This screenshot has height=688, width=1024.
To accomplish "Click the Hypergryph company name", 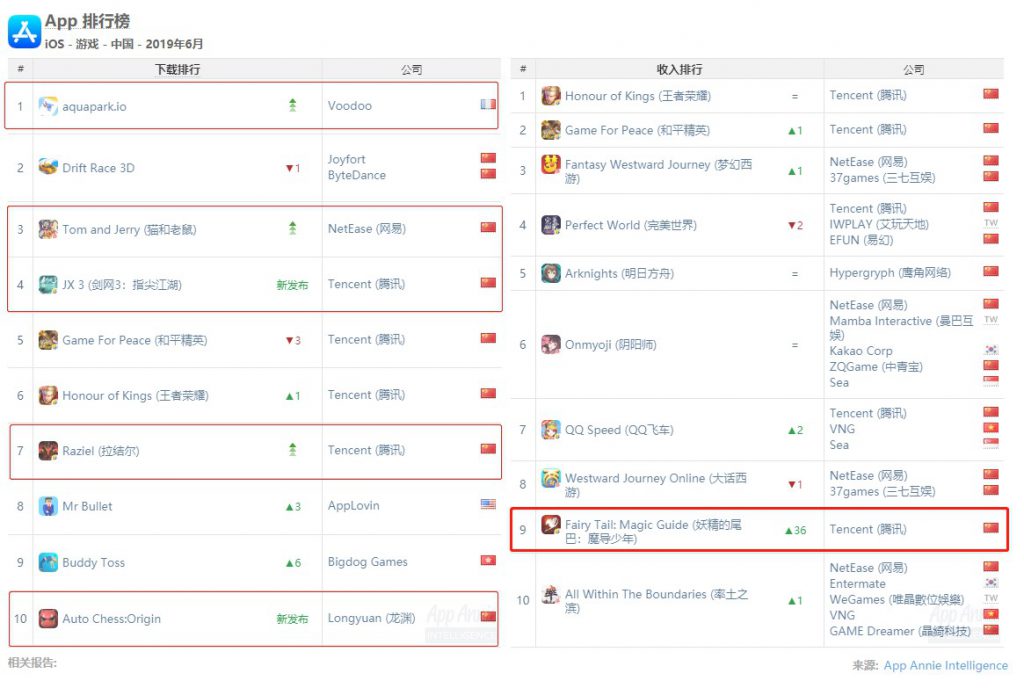I will [x=890, y=272].
